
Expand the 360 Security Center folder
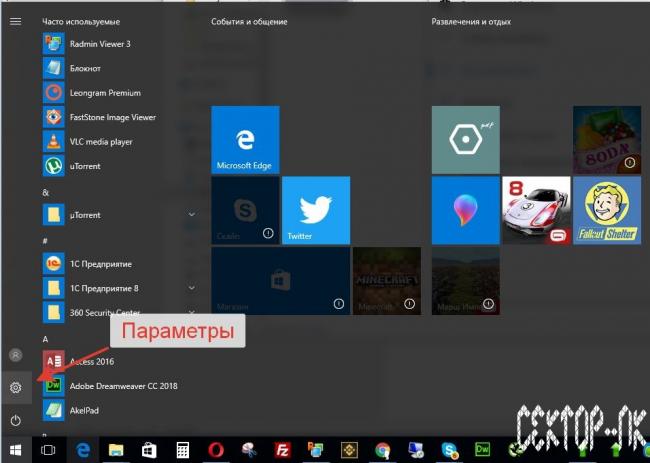coord(190,313)
